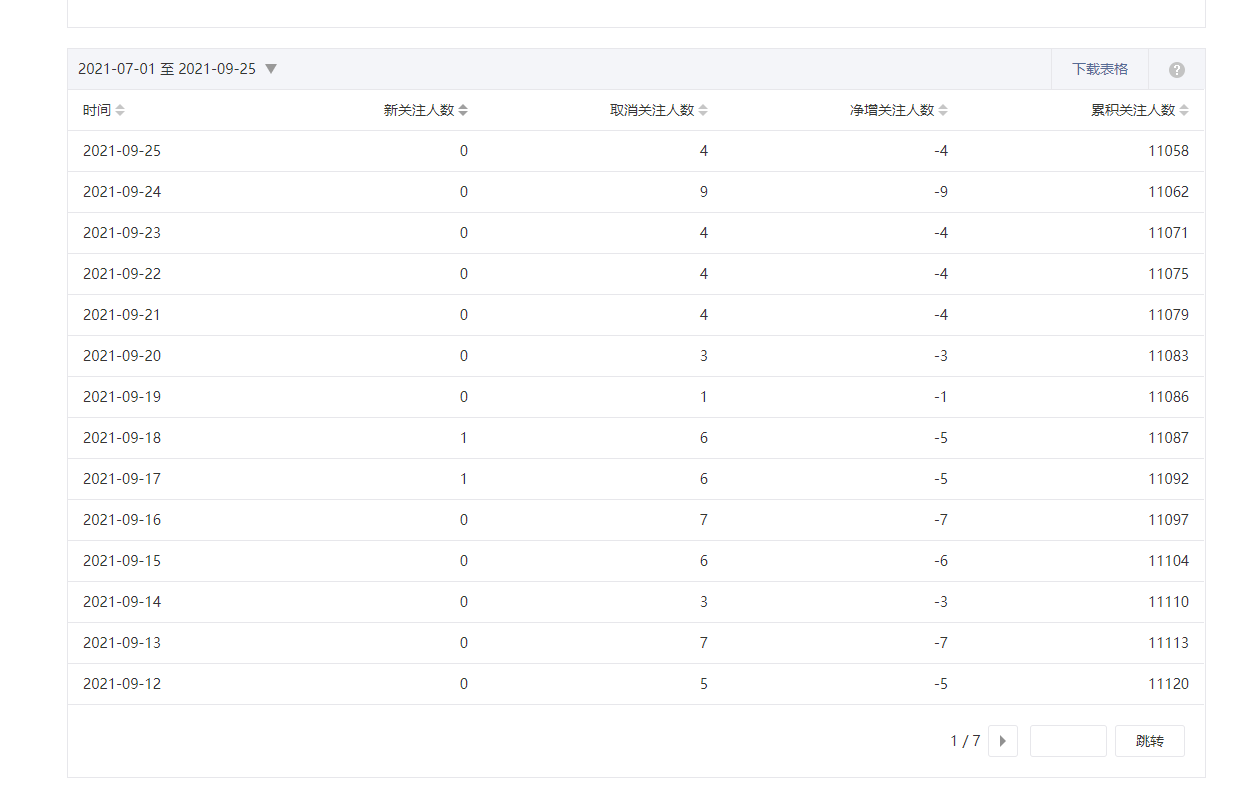Click new follower count in 2021-09-18 row
This screenshot has width=1244, height=800.
(463, 438)
